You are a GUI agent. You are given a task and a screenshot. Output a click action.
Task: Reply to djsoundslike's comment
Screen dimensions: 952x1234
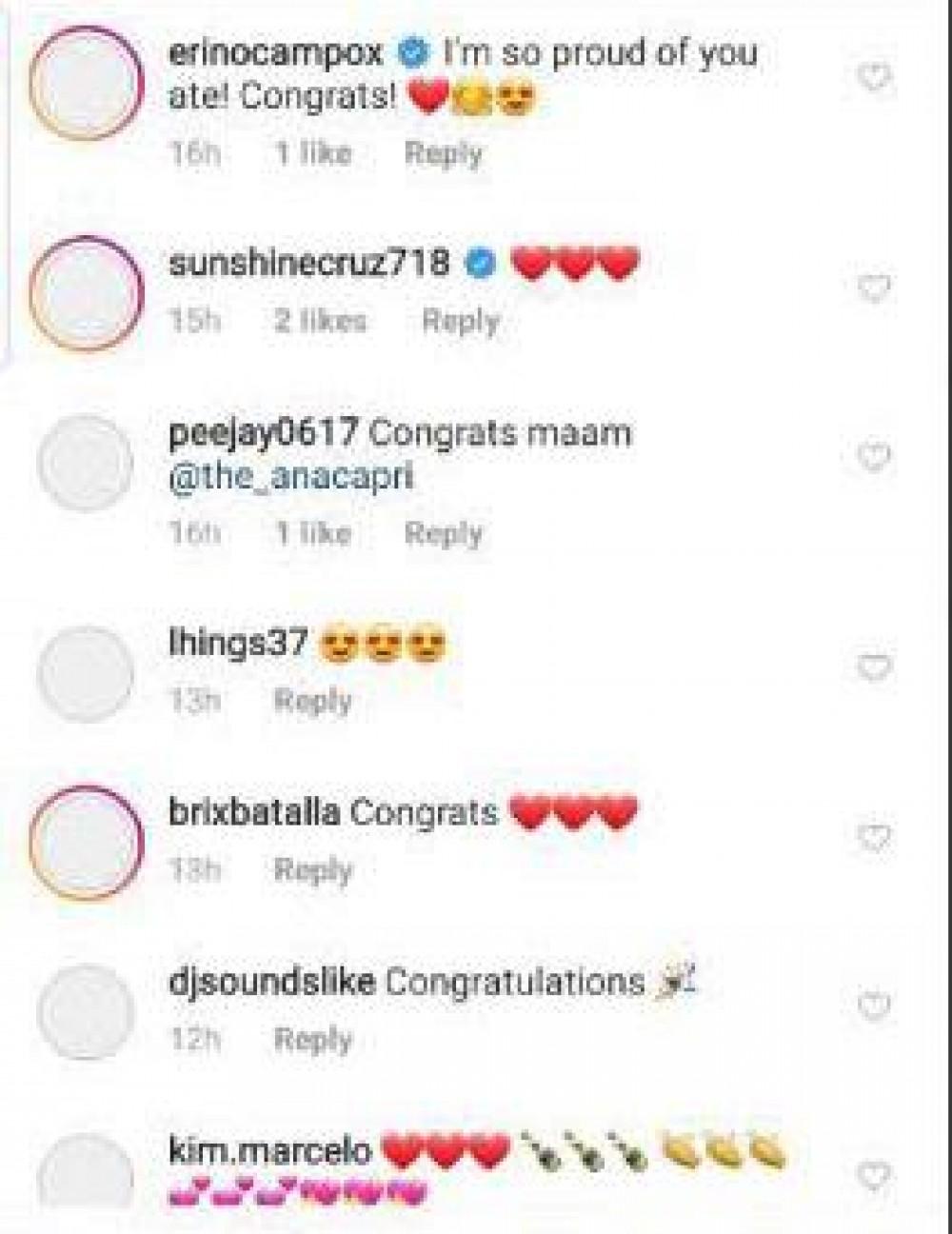(x=313, y=1039)
